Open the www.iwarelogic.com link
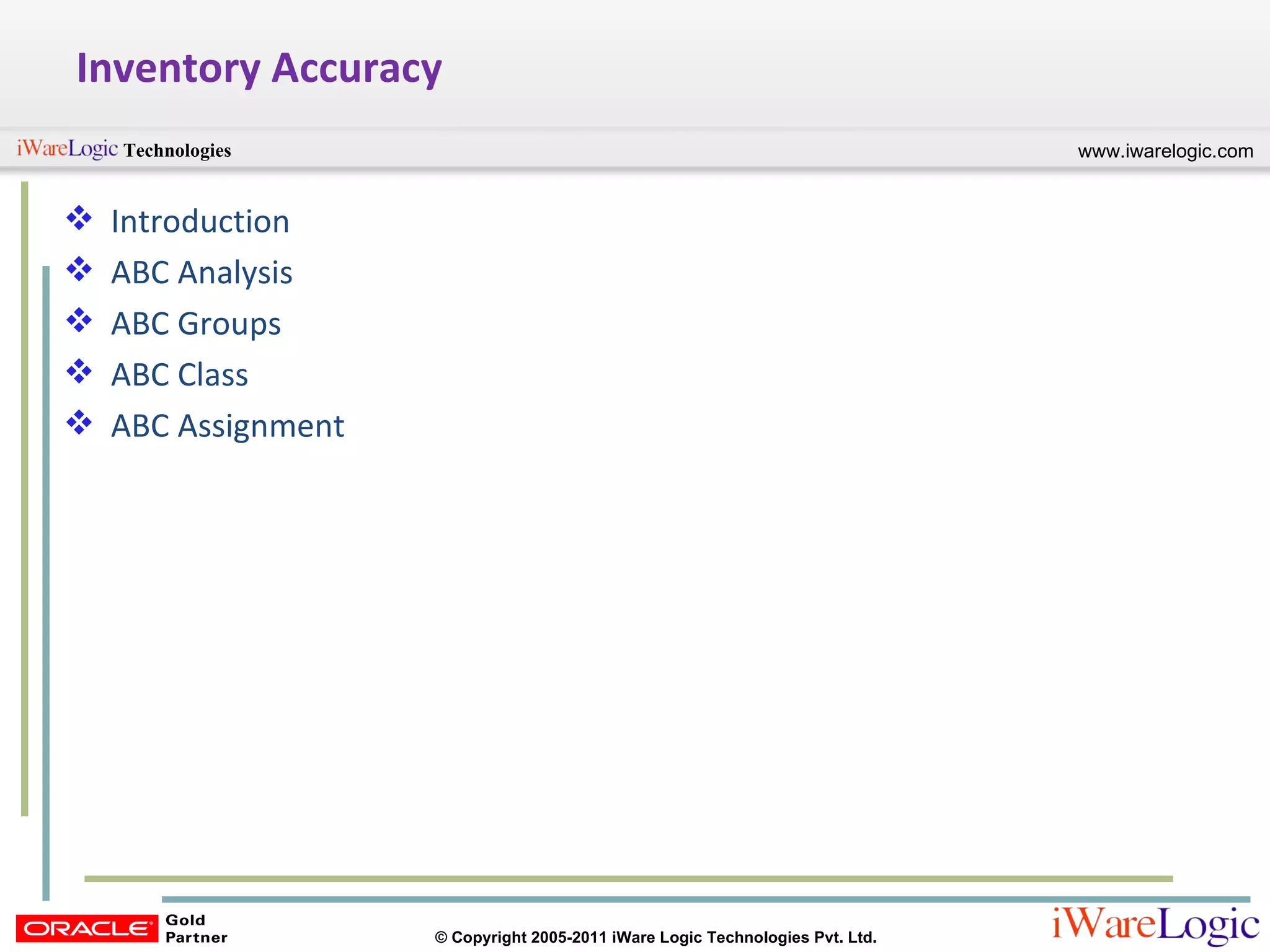Image resolution: width=1270 pixels, height=952 pixels. tap(1165, 151)
